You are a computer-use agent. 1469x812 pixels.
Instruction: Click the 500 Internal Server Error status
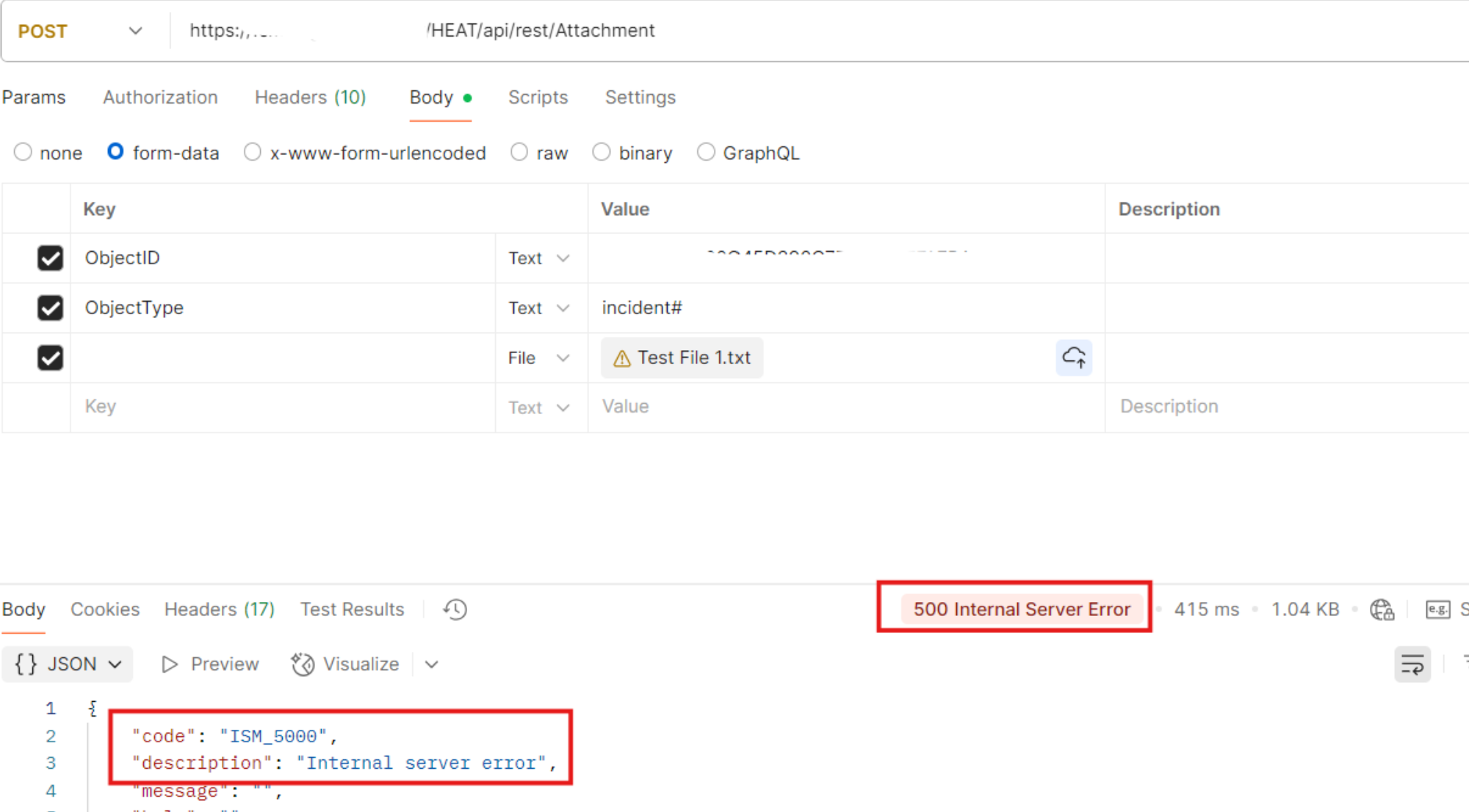(1022, 609)
